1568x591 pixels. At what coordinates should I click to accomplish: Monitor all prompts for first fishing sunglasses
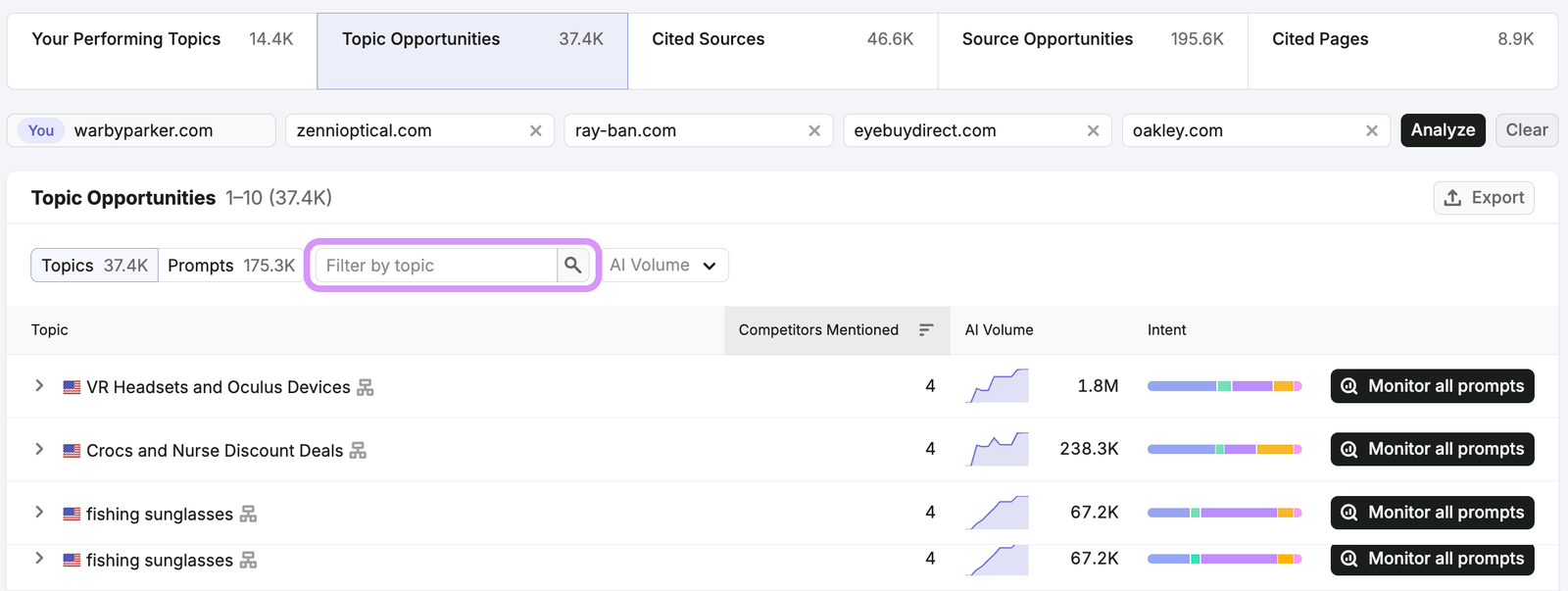tap(1432, 513)
